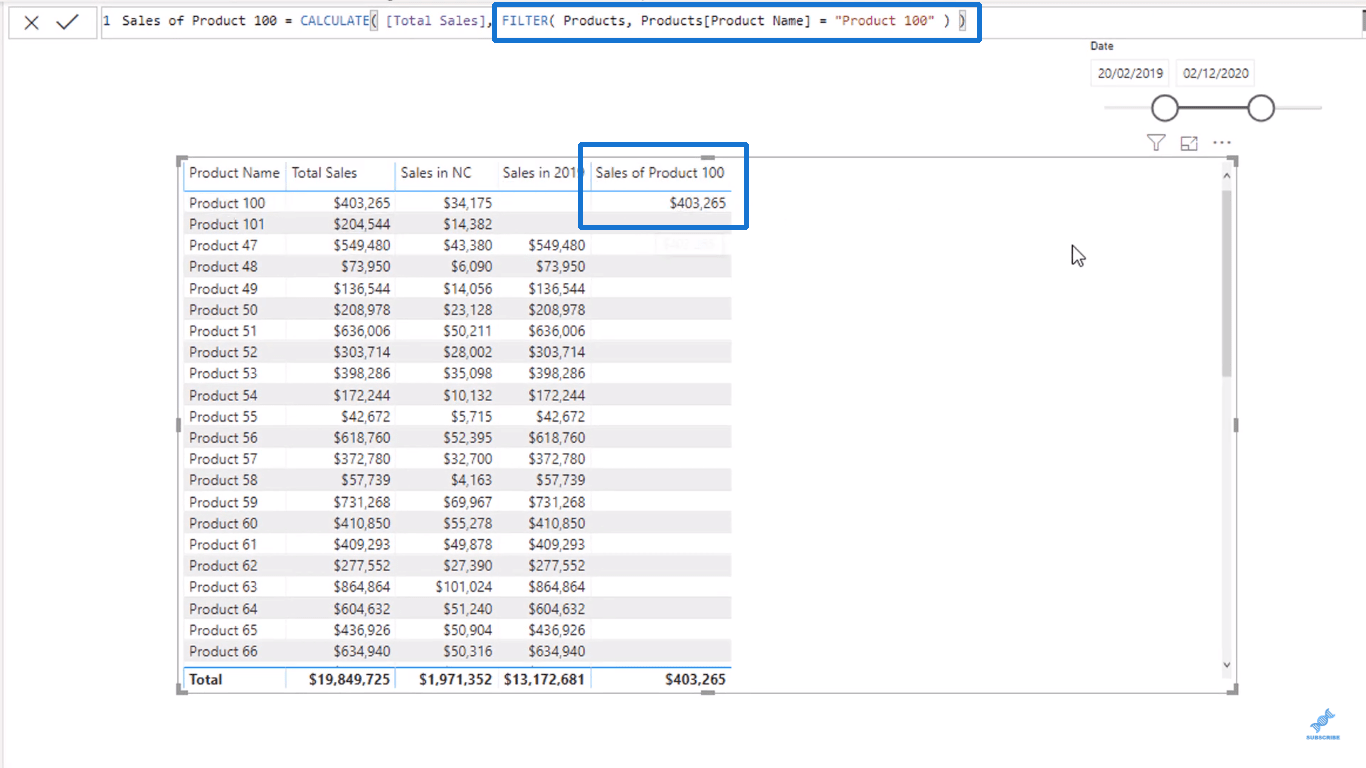Select the Product 61 row name
This screenshot has width=1366, height=768.
point(223,544)
